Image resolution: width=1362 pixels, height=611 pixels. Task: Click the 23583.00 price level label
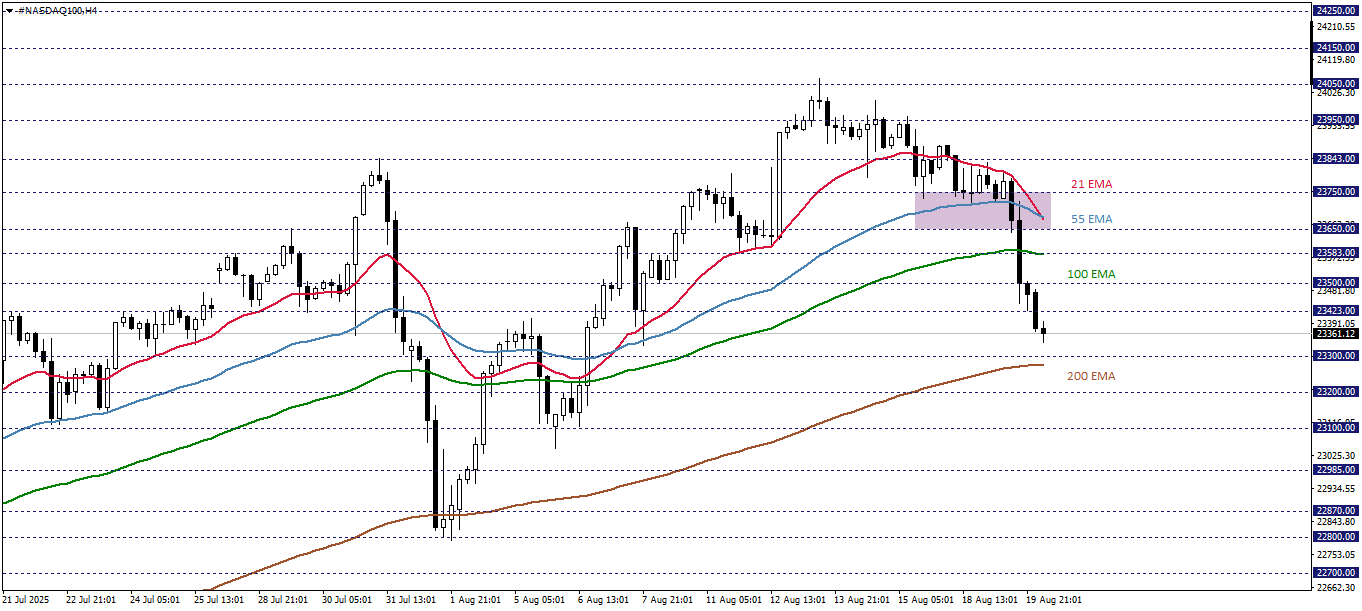(x=1336, y=253)
